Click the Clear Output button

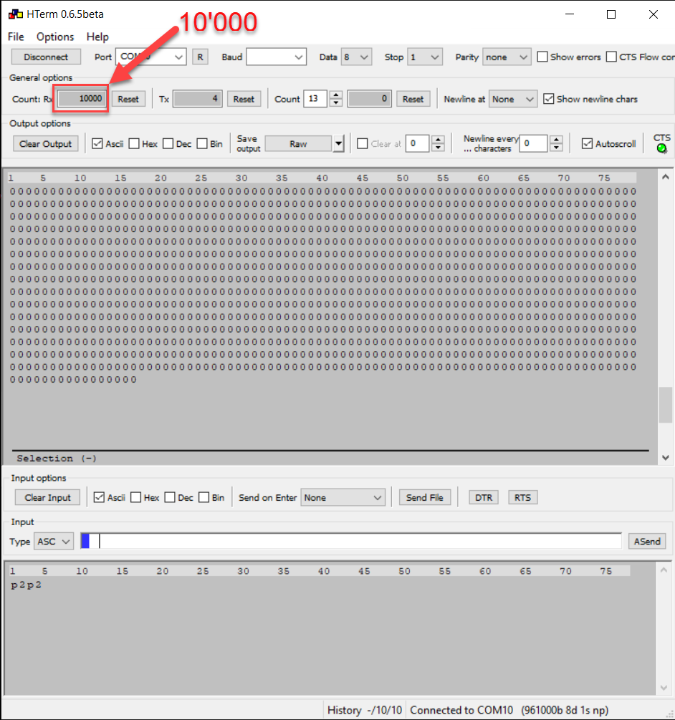coord(46,144)
